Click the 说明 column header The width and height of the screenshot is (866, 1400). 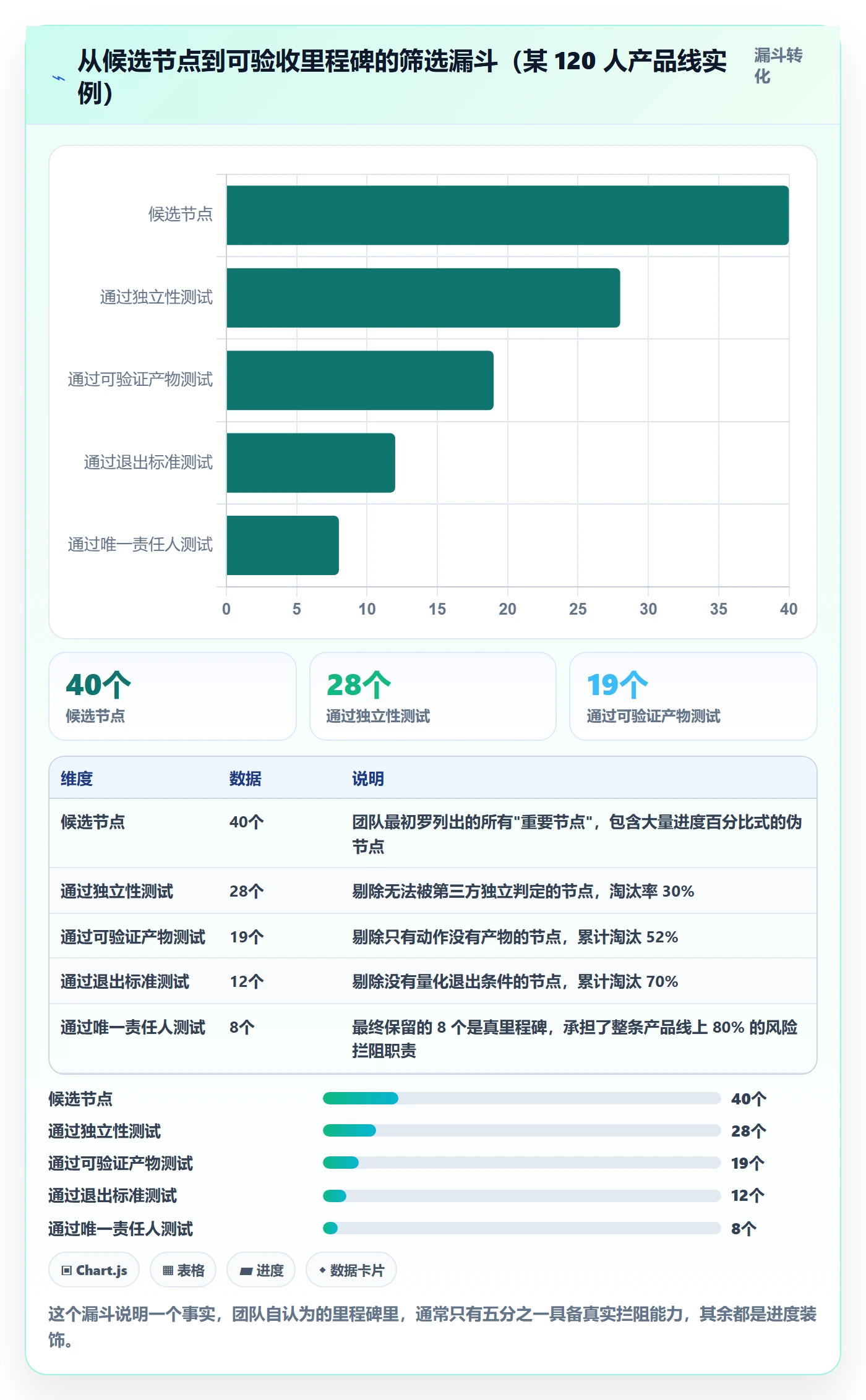pyautogui.click(x=368, y=779)
